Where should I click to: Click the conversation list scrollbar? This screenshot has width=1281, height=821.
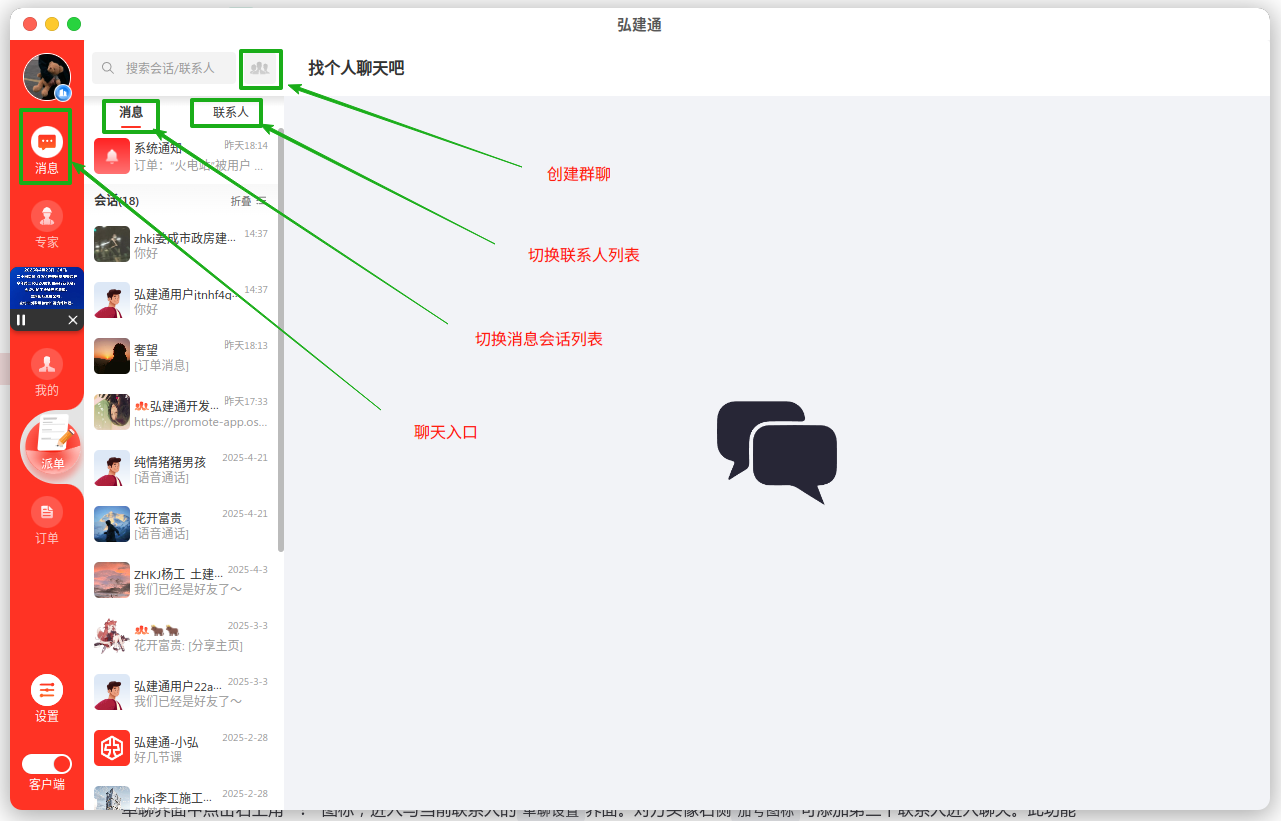pyautogui.click(x=281, y=340)
